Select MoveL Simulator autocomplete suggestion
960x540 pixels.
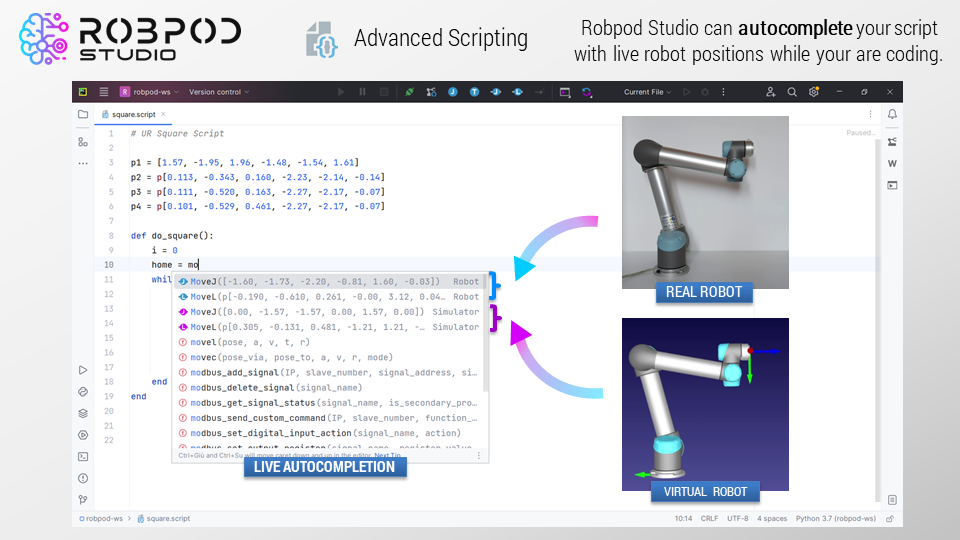tap(329, 327)
